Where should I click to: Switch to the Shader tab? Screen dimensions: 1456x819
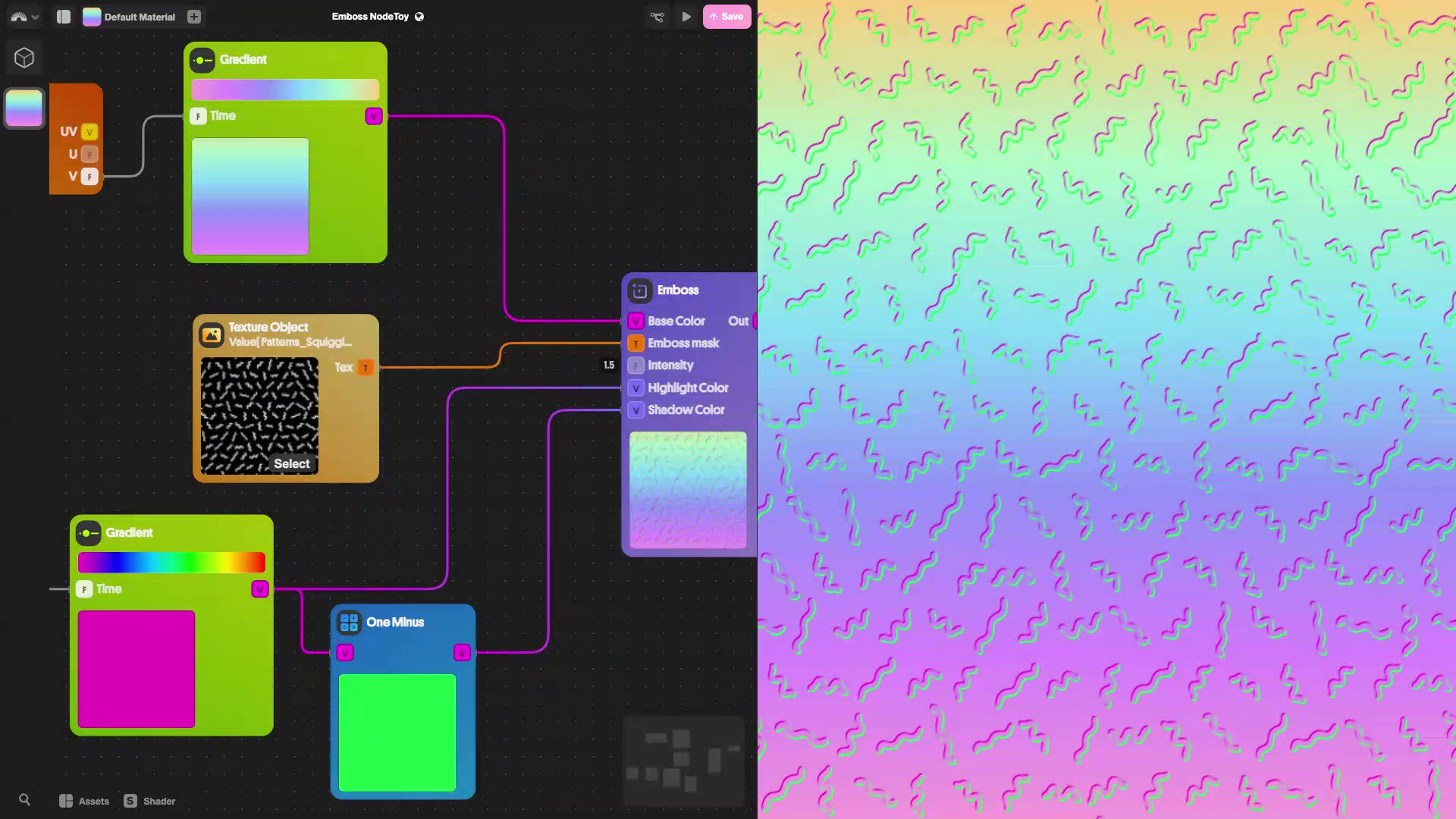149,801
